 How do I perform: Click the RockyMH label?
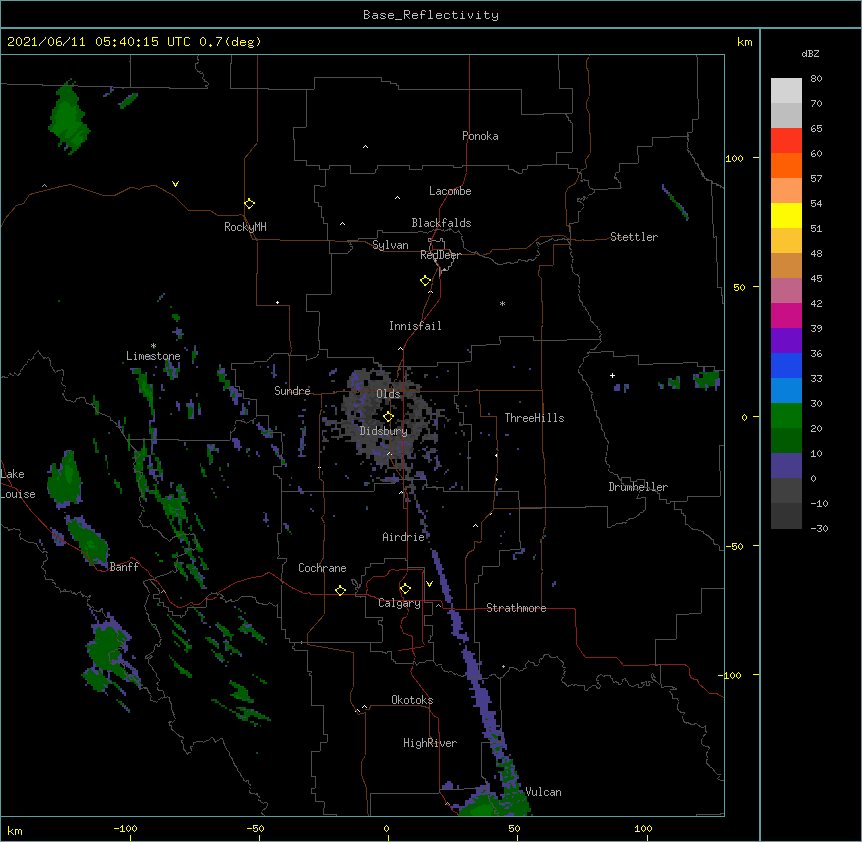click(245, 227)
